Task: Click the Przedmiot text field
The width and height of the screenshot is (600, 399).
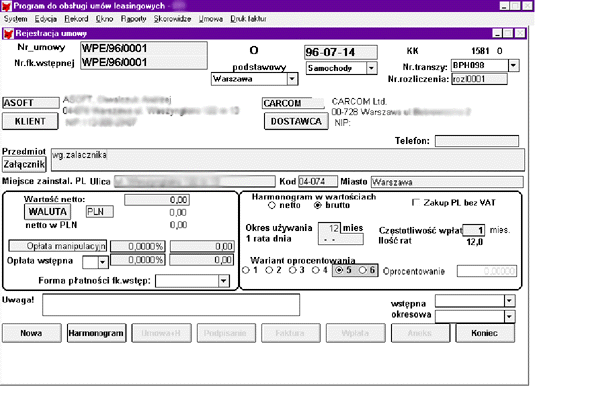Action: [x=288, y=160]
